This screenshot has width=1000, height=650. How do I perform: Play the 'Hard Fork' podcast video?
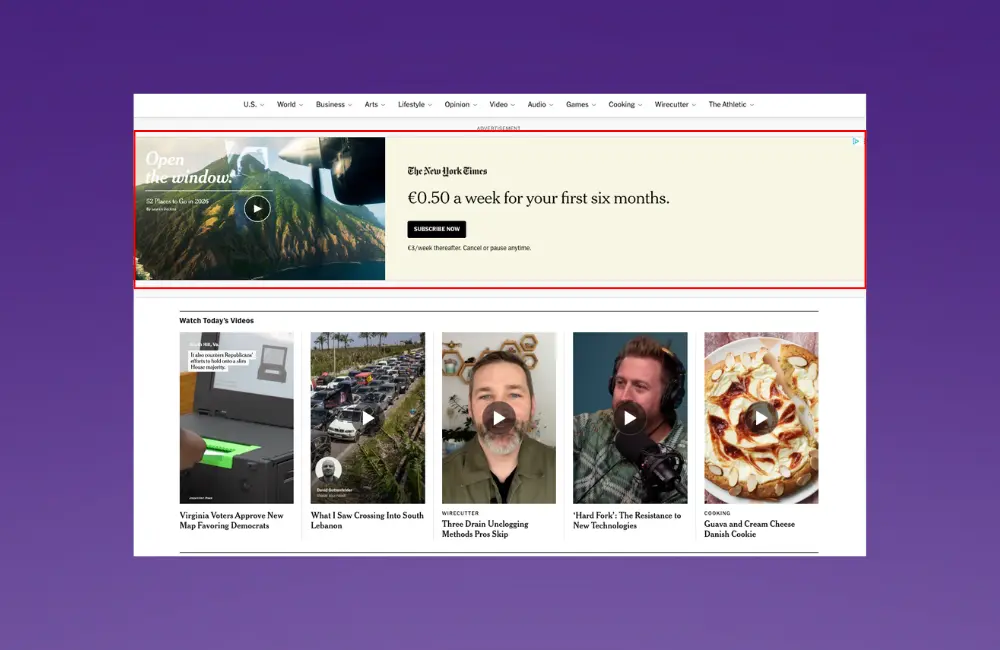coord(629,418)
